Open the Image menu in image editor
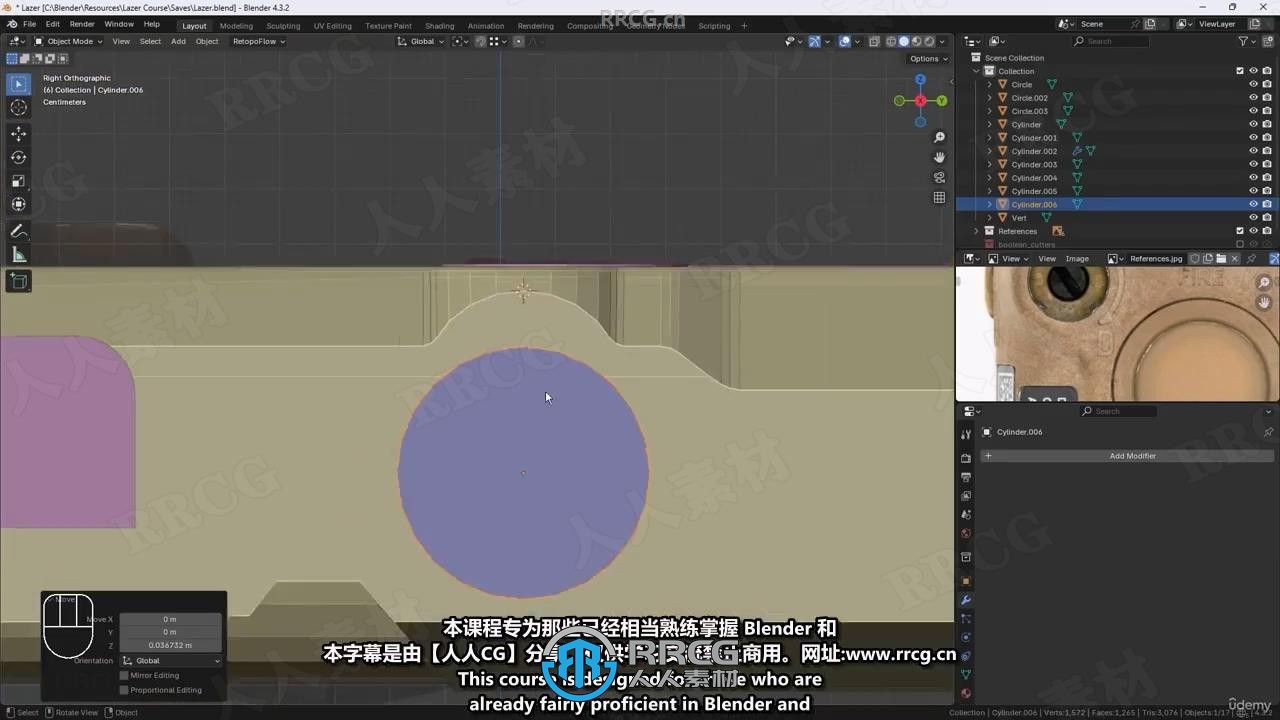 pyautogui.click(x=1077, y=259)
